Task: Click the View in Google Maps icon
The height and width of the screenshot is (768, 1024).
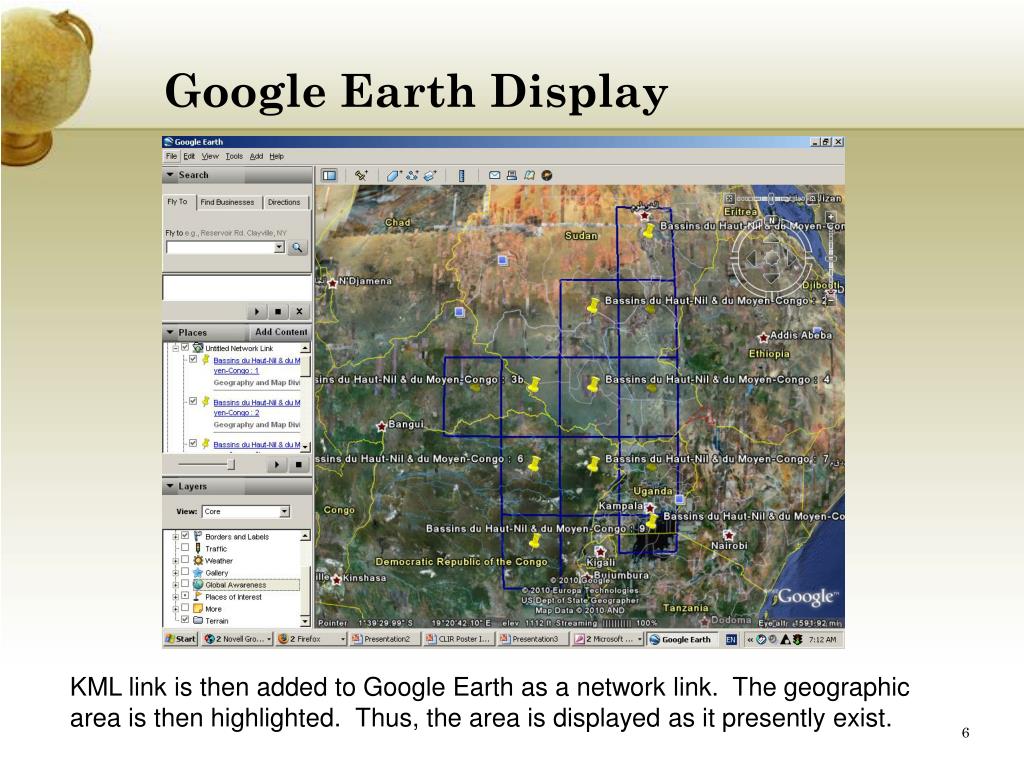Action: coord(530,175)
